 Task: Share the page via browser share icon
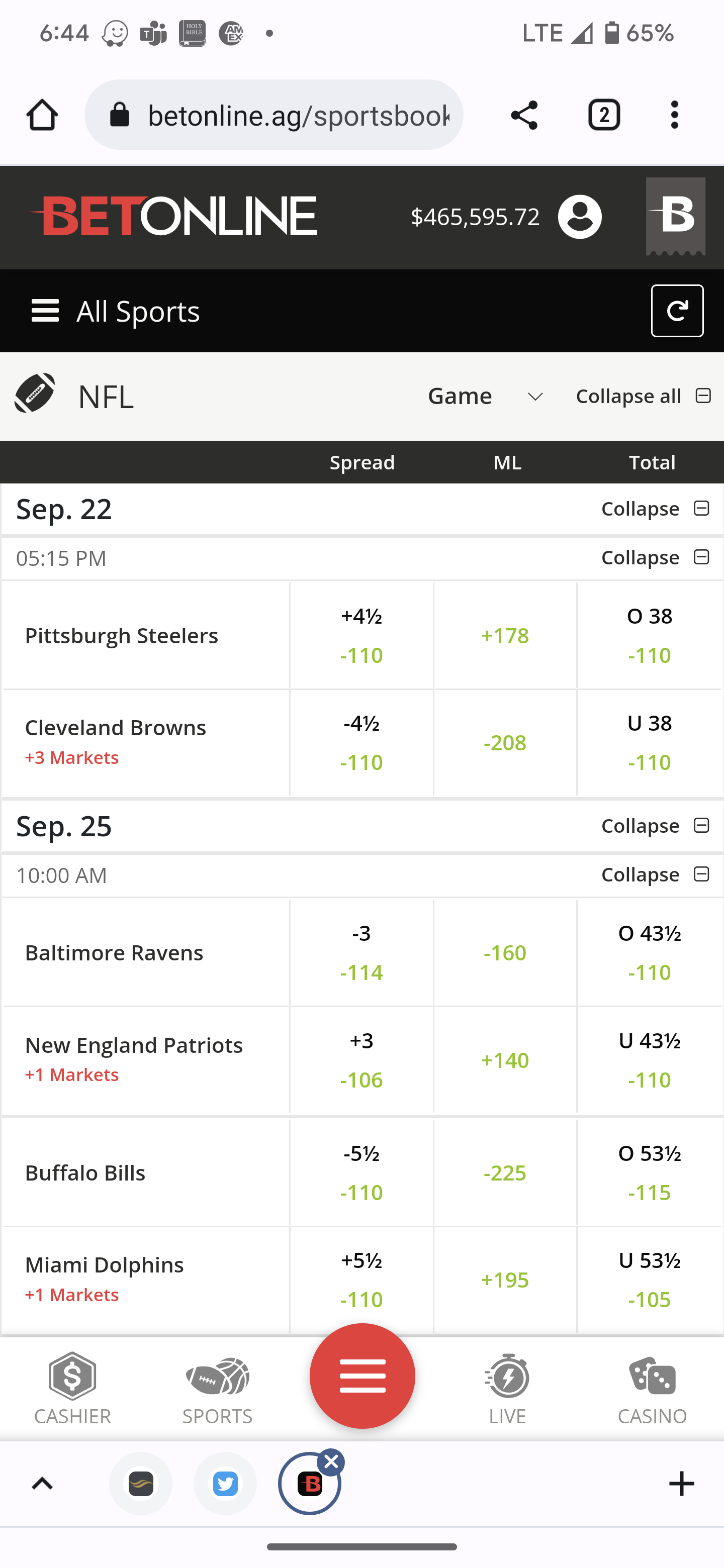coord(524,115)
